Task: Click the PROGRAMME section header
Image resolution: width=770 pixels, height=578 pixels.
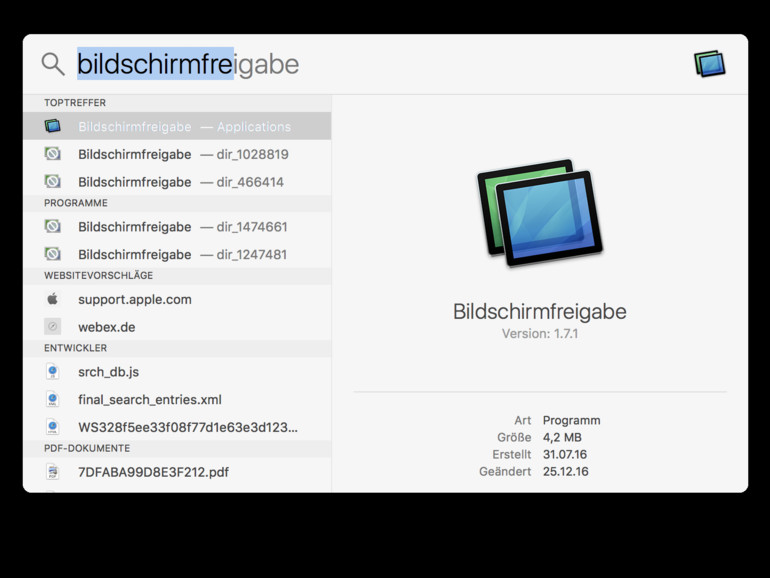Action: pos(76,203)
